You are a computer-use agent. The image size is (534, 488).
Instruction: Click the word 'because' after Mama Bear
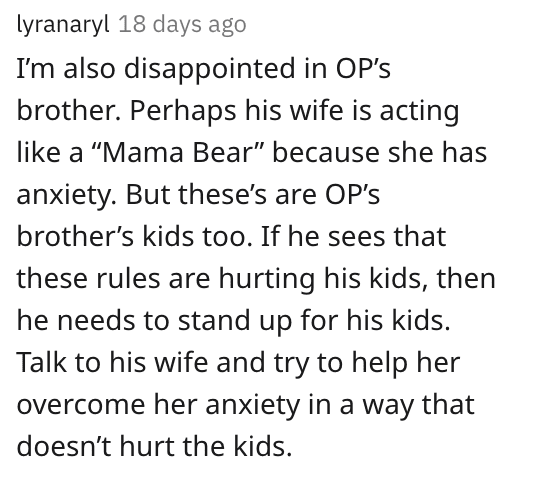click(x=326, y=152)
